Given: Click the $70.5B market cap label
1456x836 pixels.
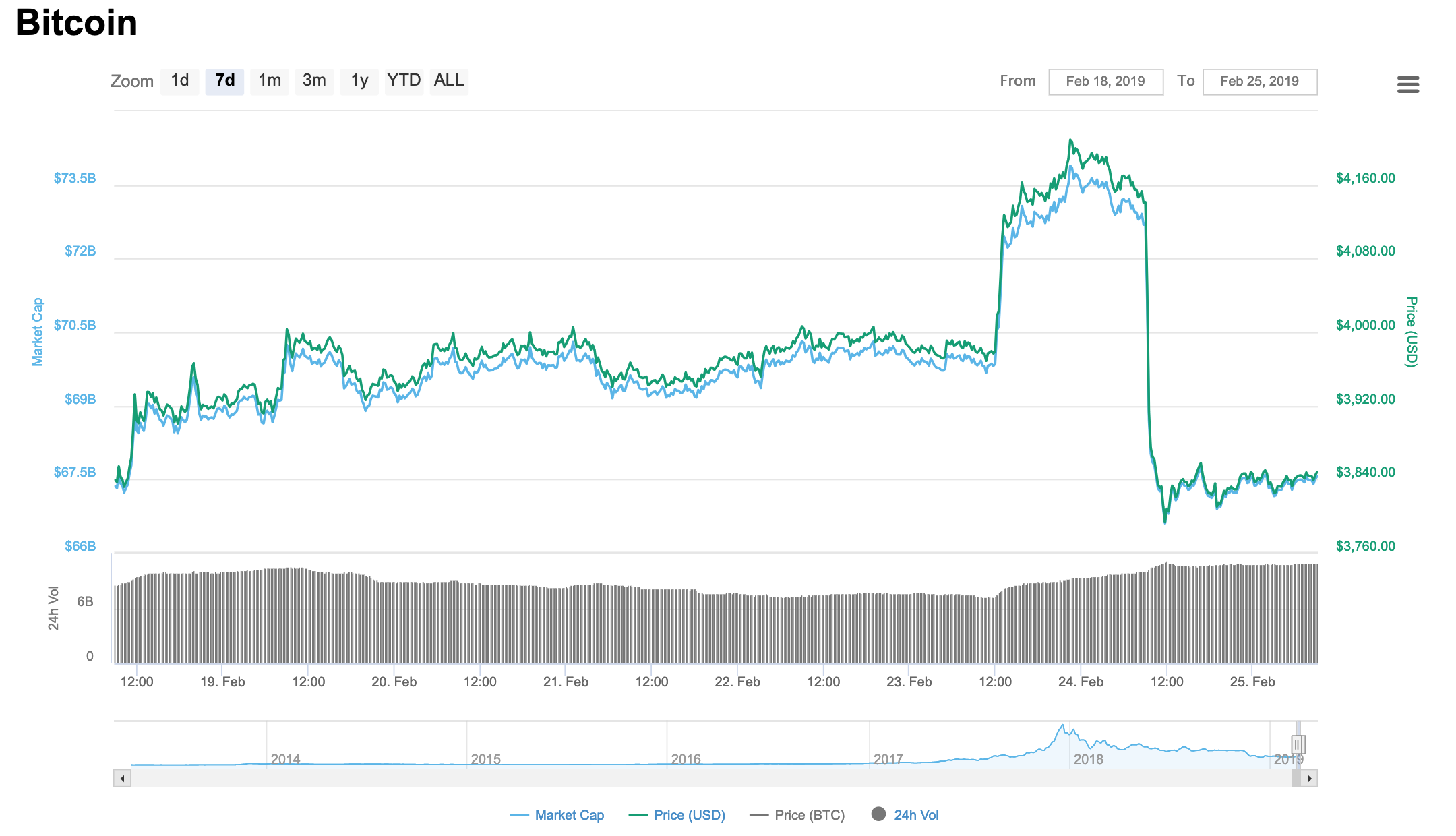Looking at the screenshot, I should [75, 325].
